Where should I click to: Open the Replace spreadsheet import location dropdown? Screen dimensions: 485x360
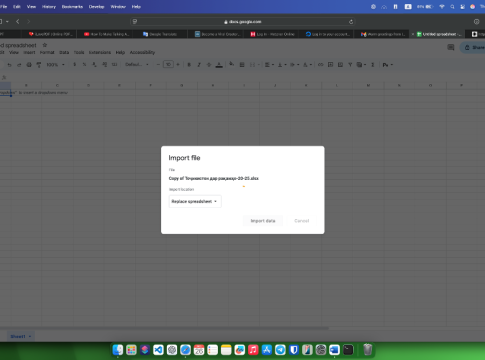tap(195, 201)
